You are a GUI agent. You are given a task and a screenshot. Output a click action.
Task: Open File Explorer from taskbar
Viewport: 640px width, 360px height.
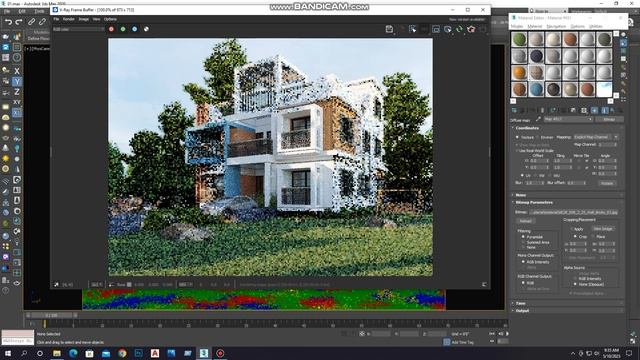pos(57,353)
